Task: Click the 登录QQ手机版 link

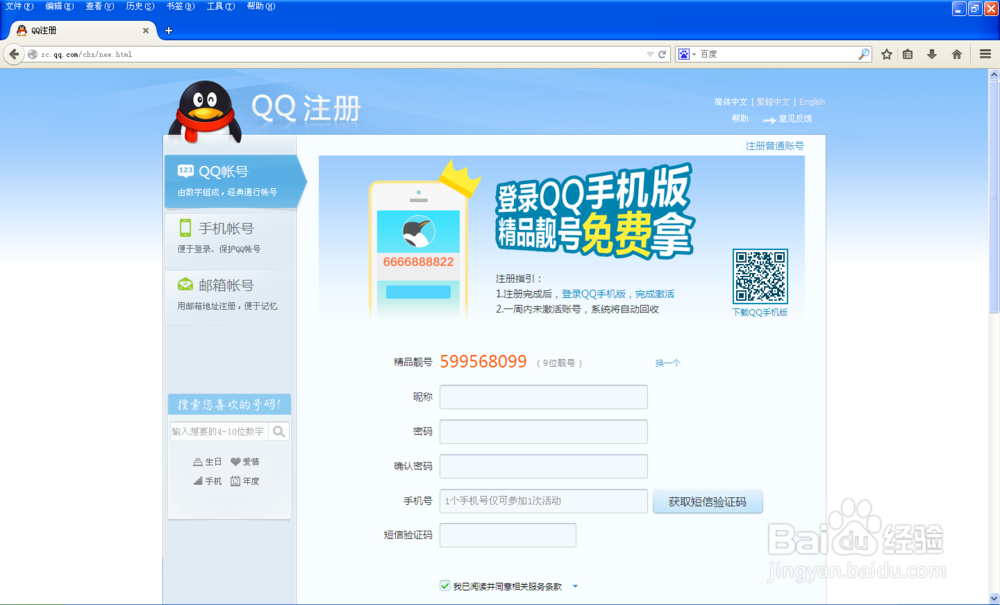Action: (593, 294)
